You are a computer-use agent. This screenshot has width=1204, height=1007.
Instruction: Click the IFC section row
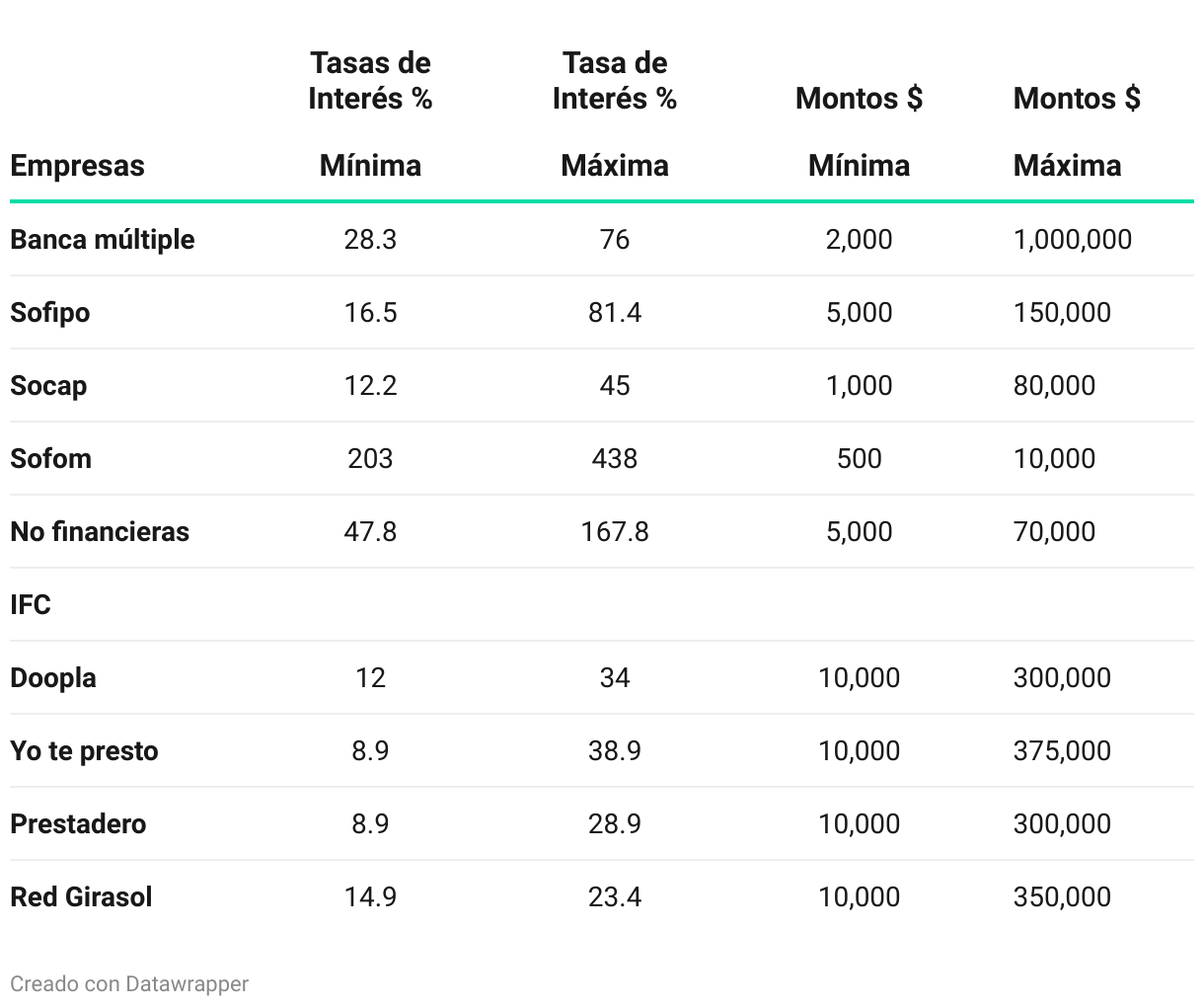point(31,605)
